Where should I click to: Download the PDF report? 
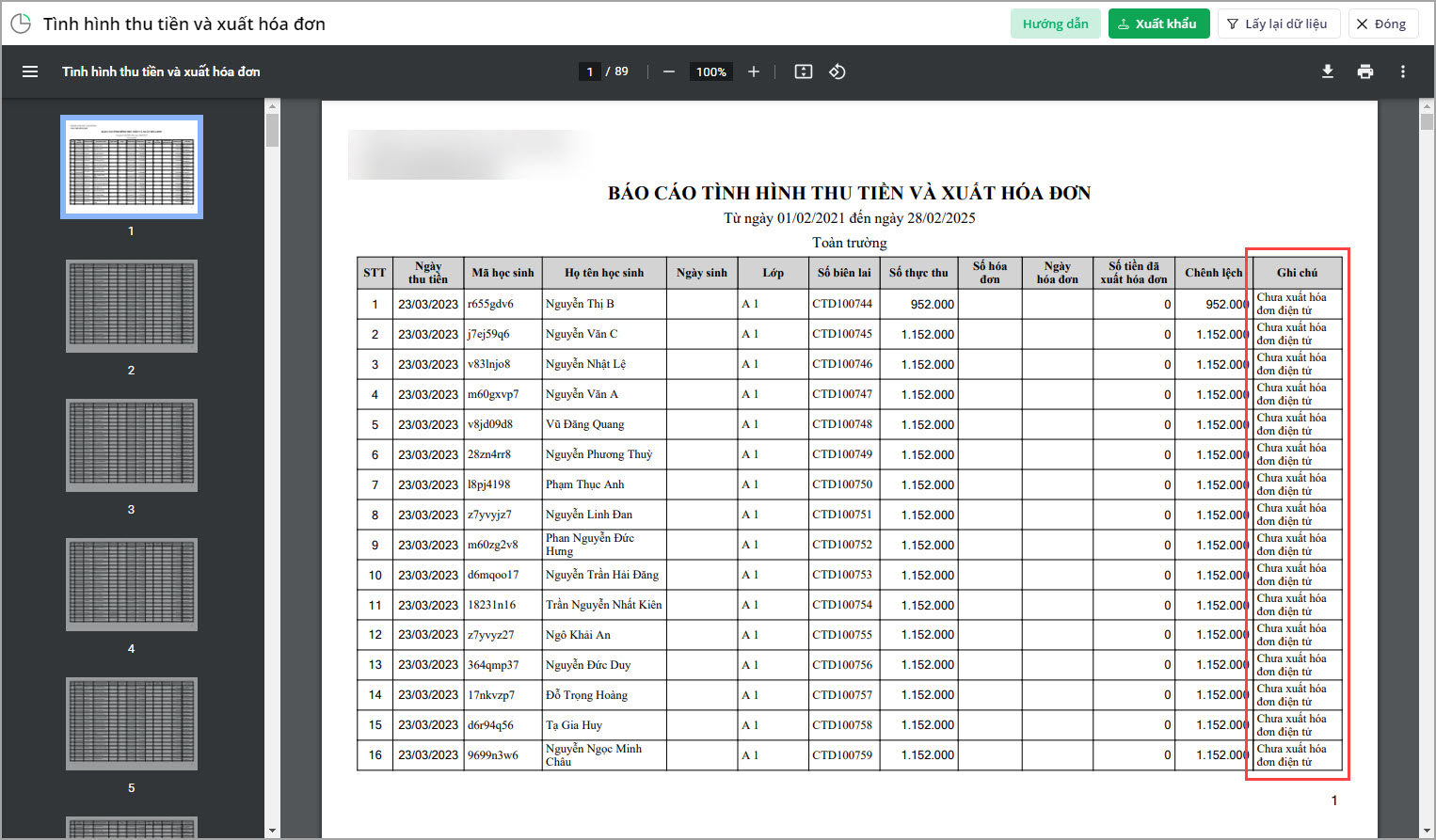point(1328,71)
